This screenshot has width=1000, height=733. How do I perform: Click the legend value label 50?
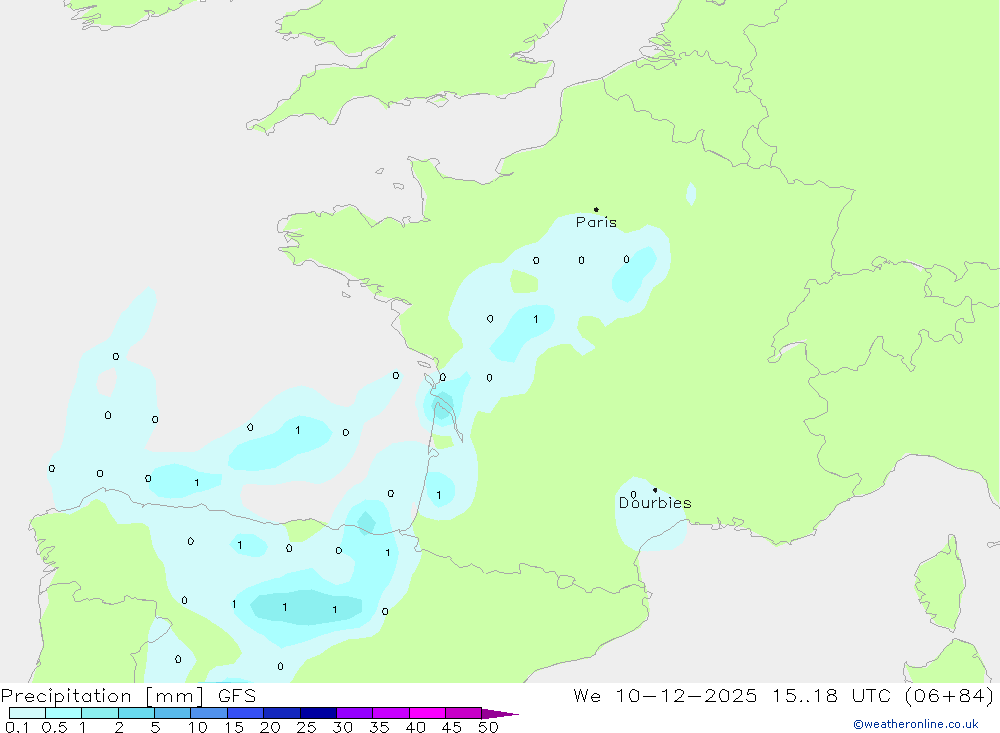[488, 727]
